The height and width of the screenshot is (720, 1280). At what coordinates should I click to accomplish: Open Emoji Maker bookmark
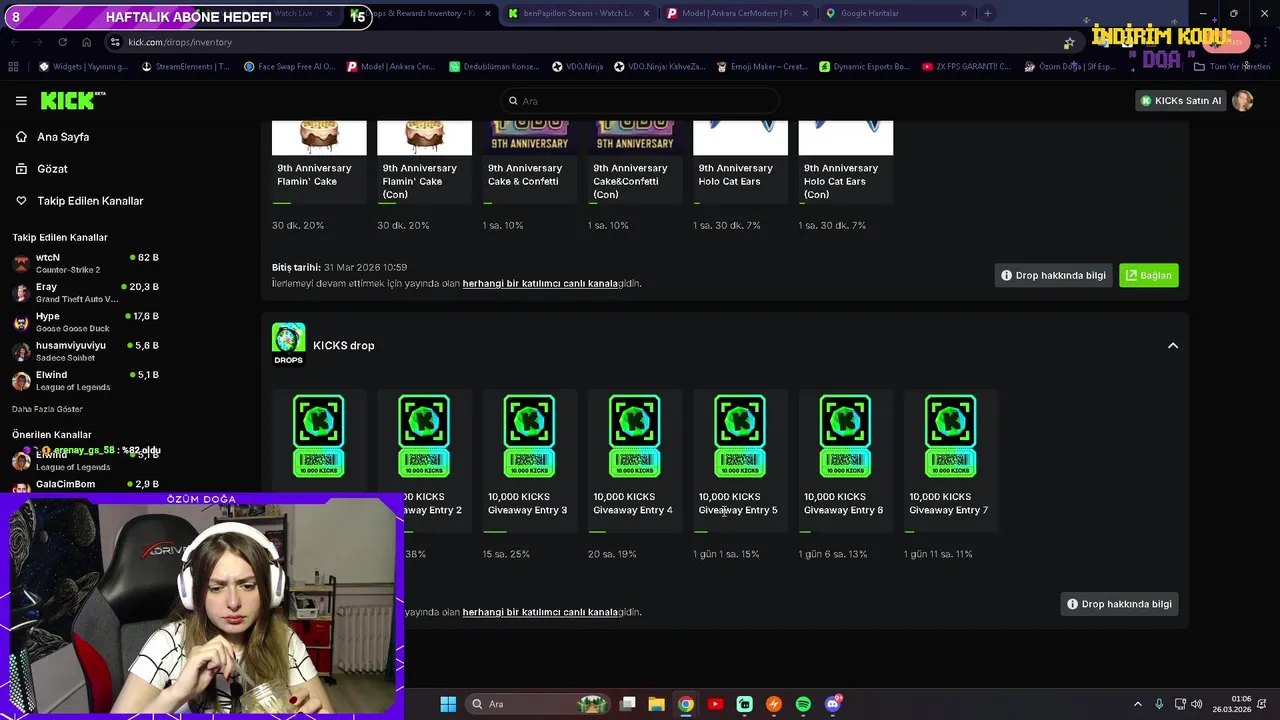pos(762,67)
